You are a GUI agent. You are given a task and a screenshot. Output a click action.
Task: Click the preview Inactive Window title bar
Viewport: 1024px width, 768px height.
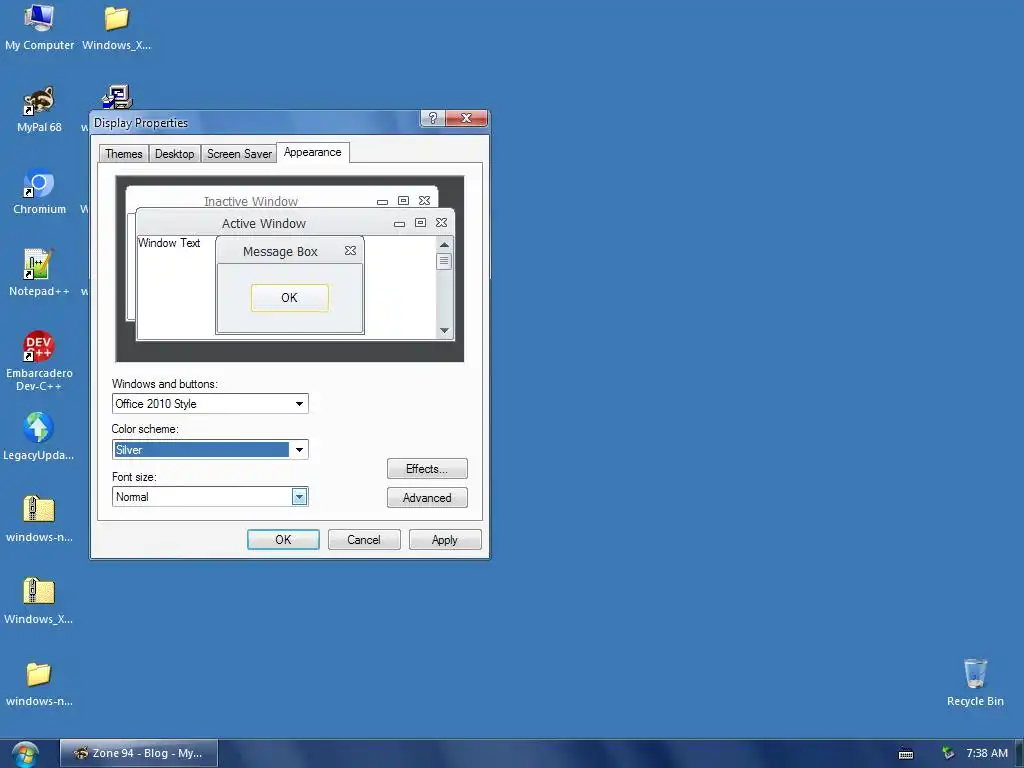(x=251, y=200)
